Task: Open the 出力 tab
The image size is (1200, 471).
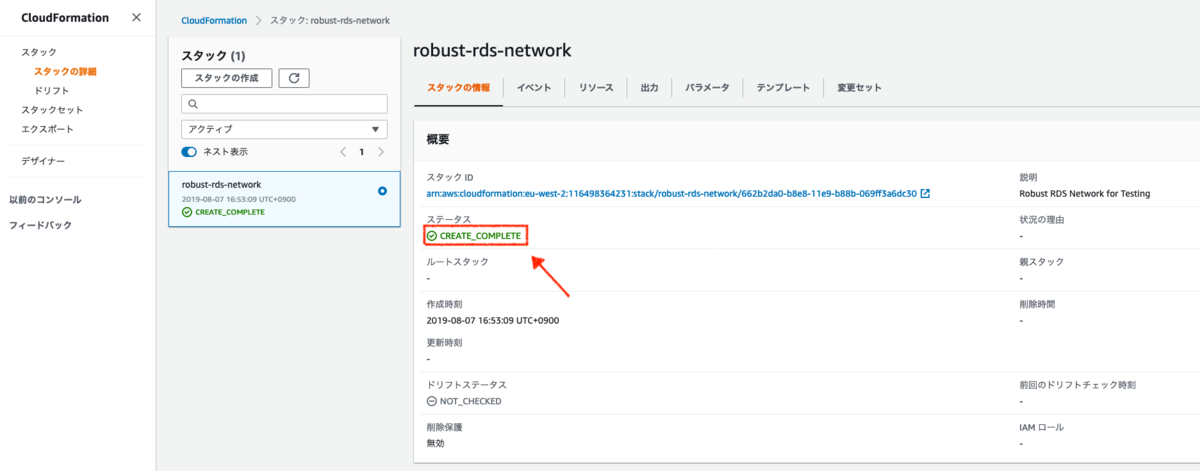Action: tap(649, 88)
